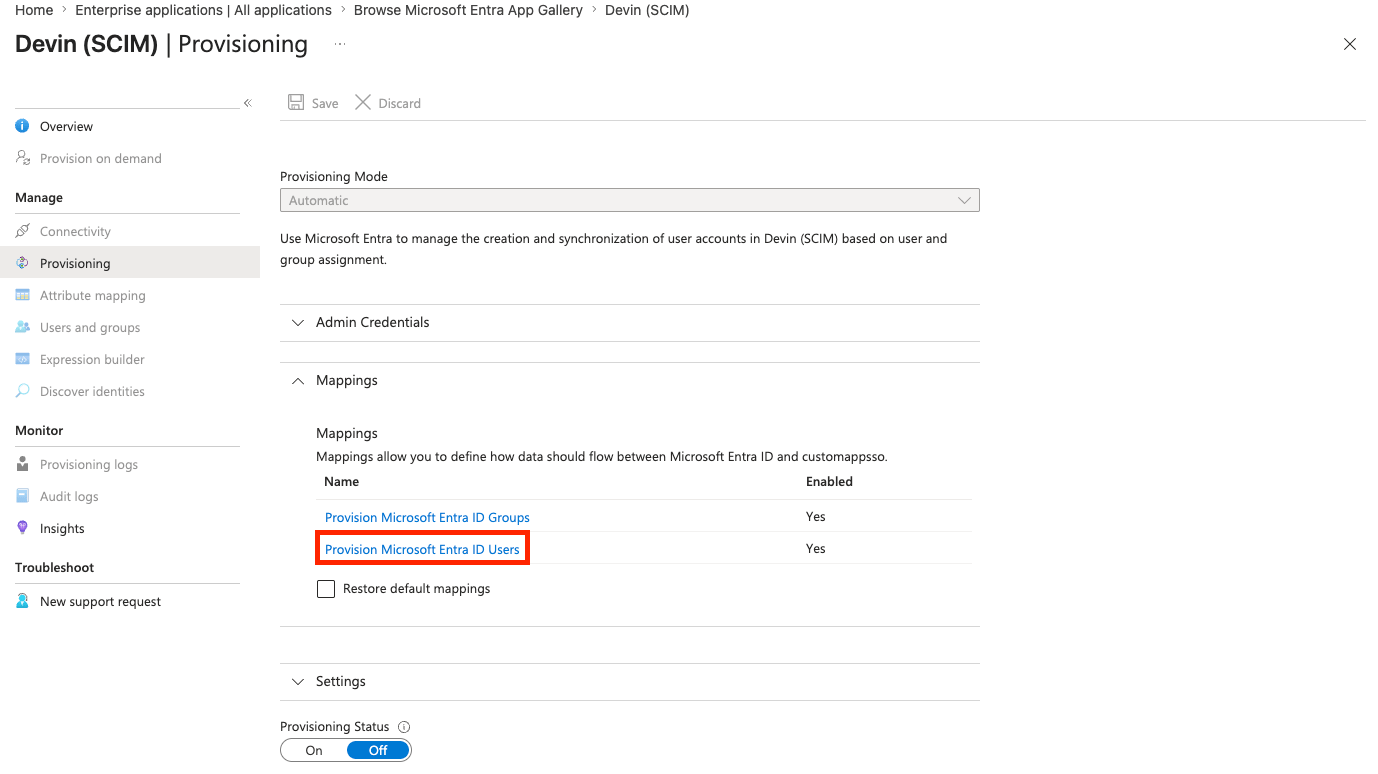The height and width of the screenshot is (774, 1378).
Task: Click the Overview info icon
Action: (x=23, y=126)
